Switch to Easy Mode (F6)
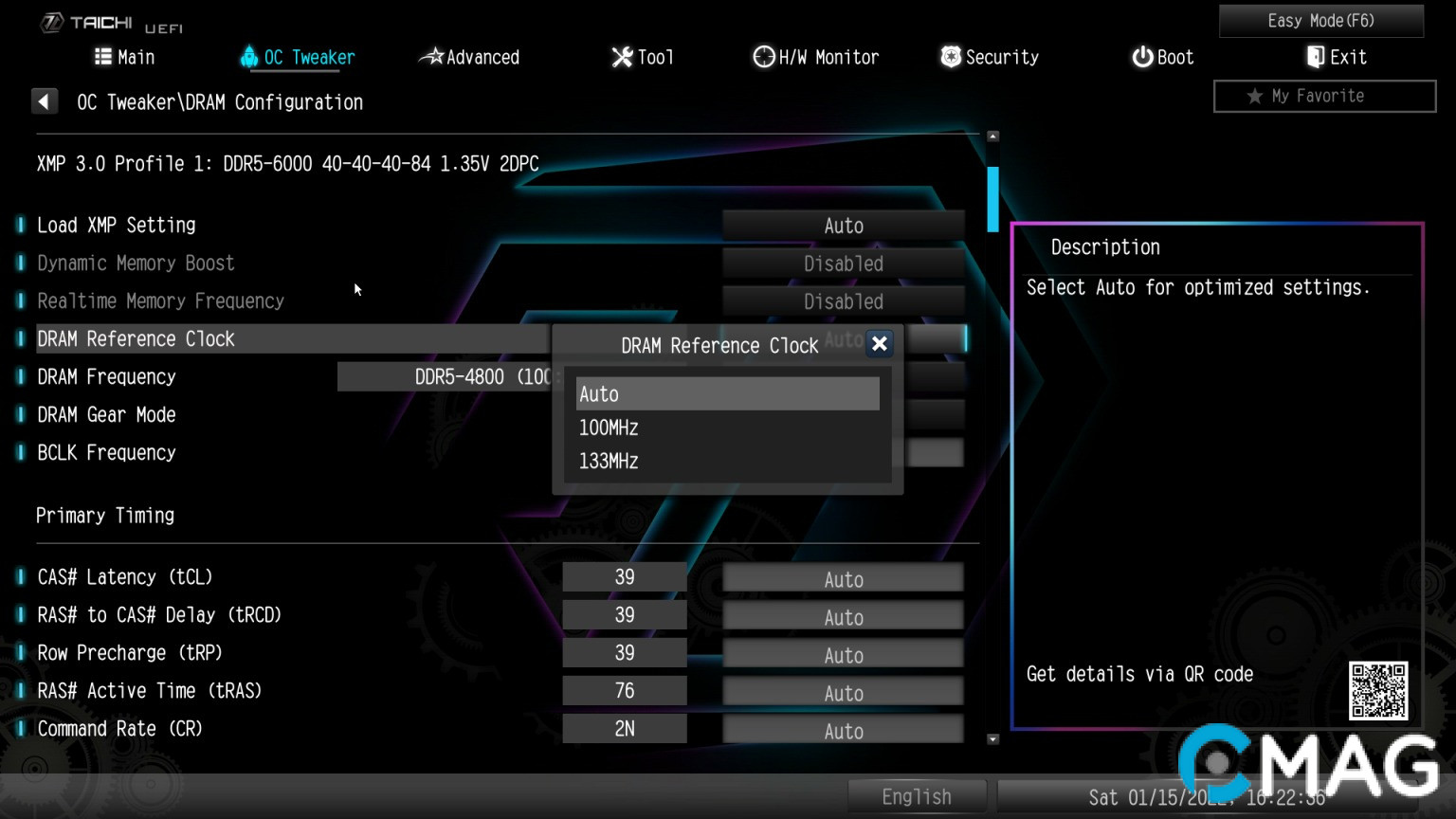This screenshot has width=1456, height=819. (1320, 21)
